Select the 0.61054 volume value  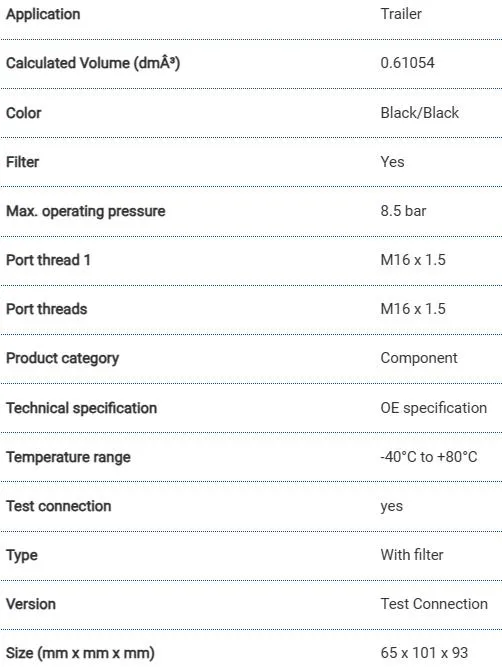[x=407, y=63]
